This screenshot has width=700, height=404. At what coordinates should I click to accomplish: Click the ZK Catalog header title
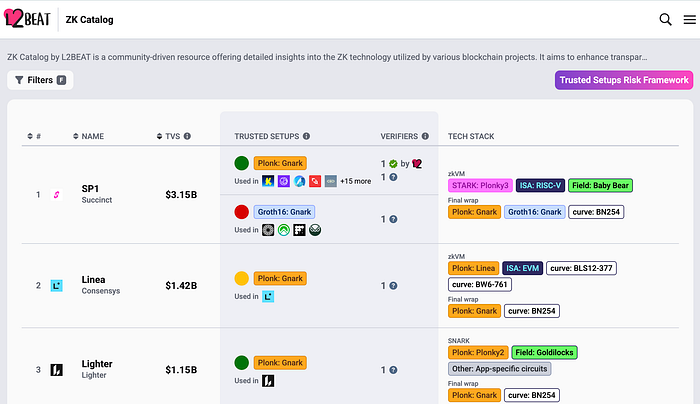click(x=89, y=19)
